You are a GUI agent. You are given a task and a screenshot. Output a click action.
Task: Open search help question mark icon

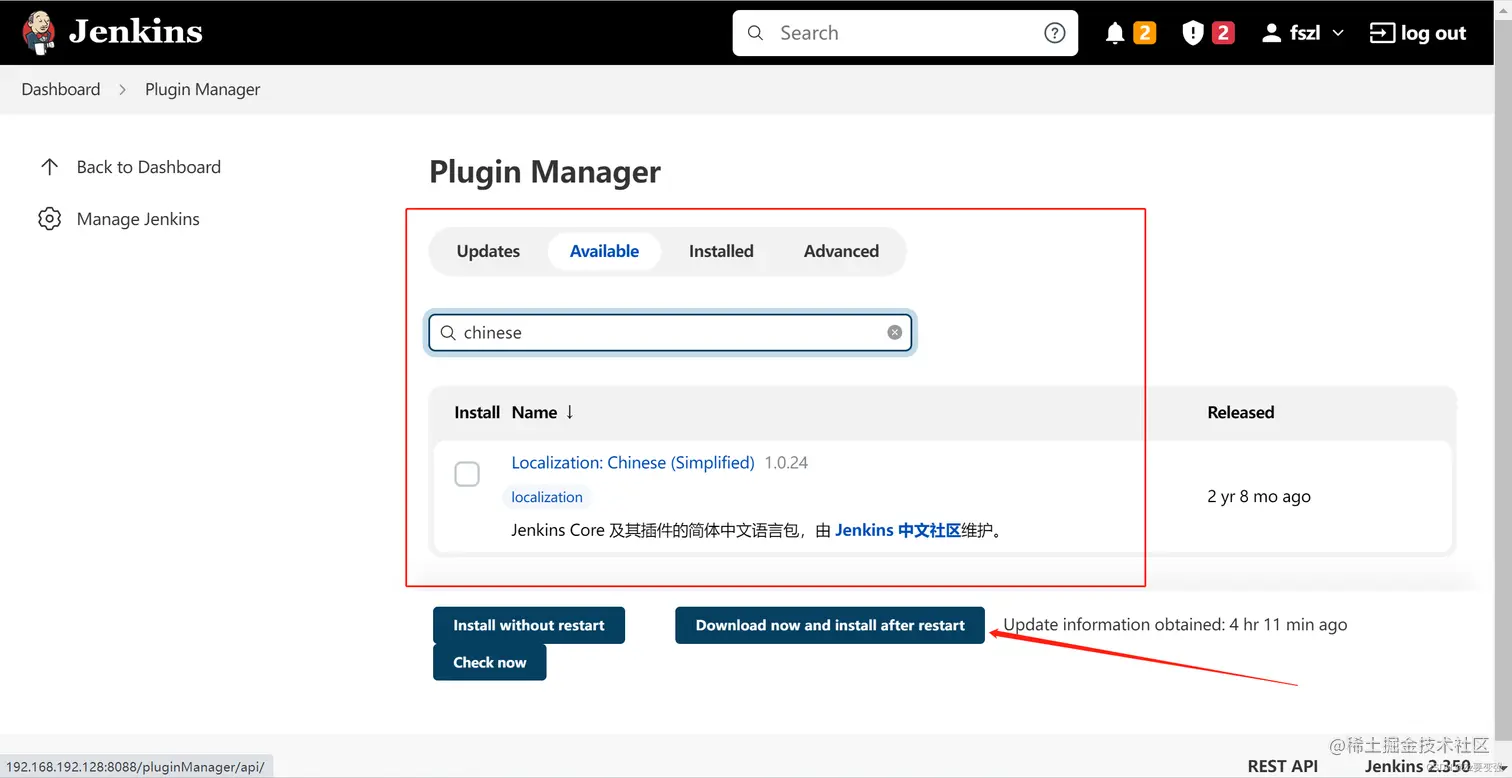(1054, 33)
